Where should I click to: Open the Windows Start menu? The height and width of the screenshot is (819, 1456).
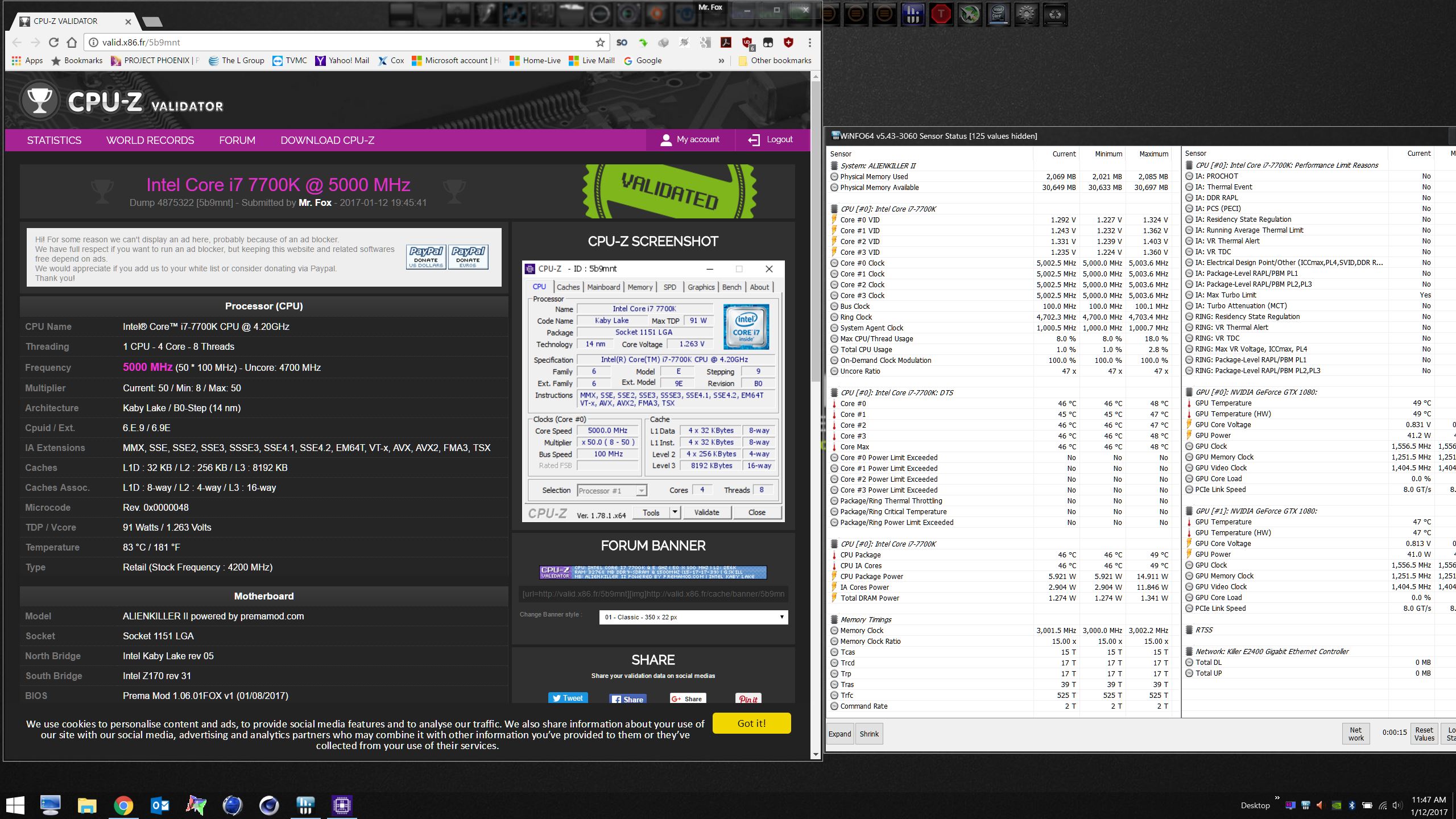pyautogui.click(x=15, y=805)
